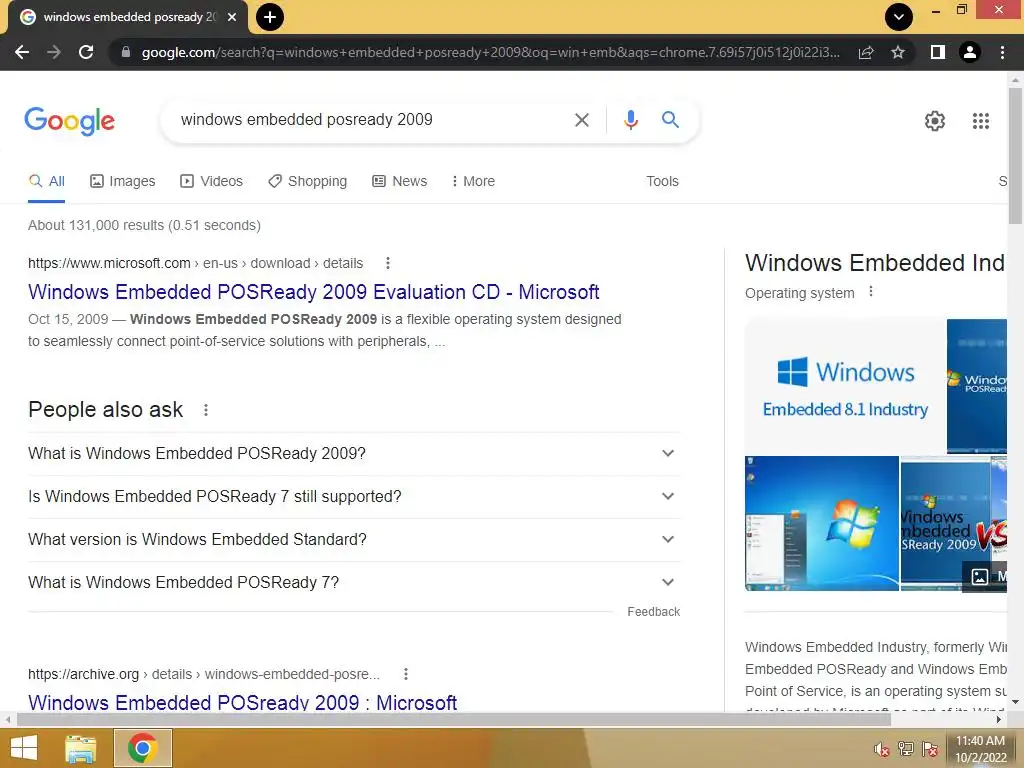Switch to Videos results tab

(212, 181)
